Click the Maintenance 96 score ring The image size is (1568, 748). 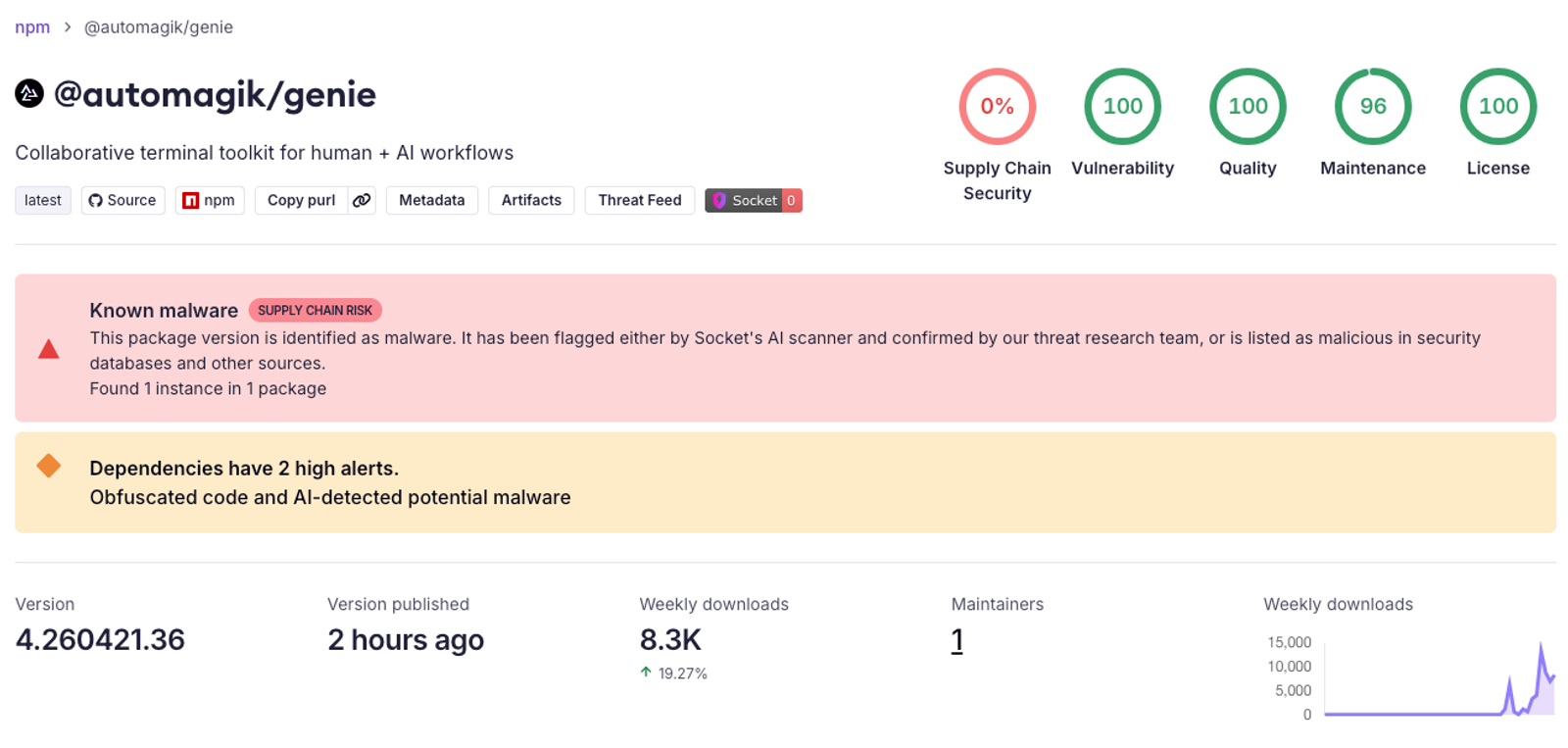coord(1373,106)
